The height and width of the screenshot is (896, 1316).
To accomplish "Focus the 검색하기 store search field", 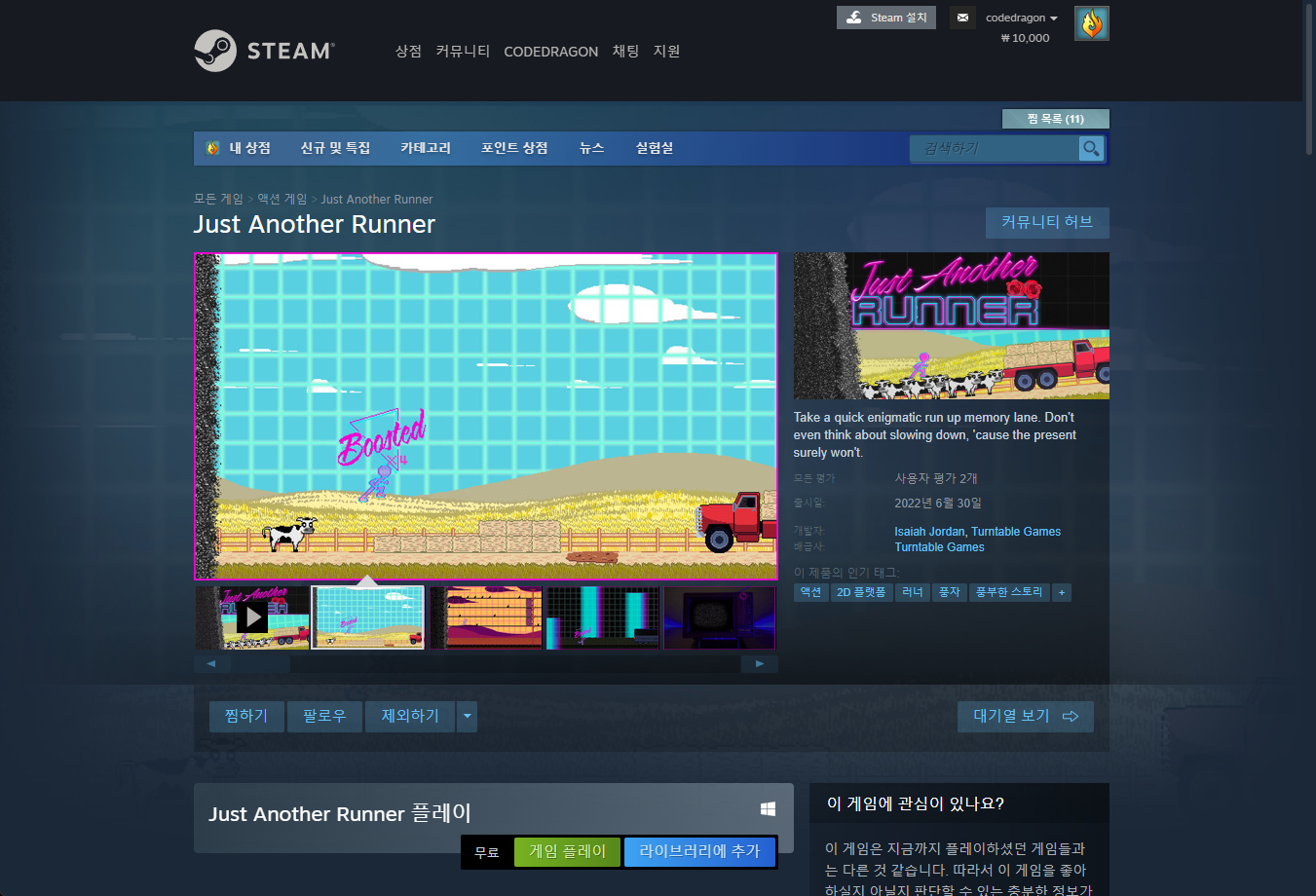I will [995, 148].
